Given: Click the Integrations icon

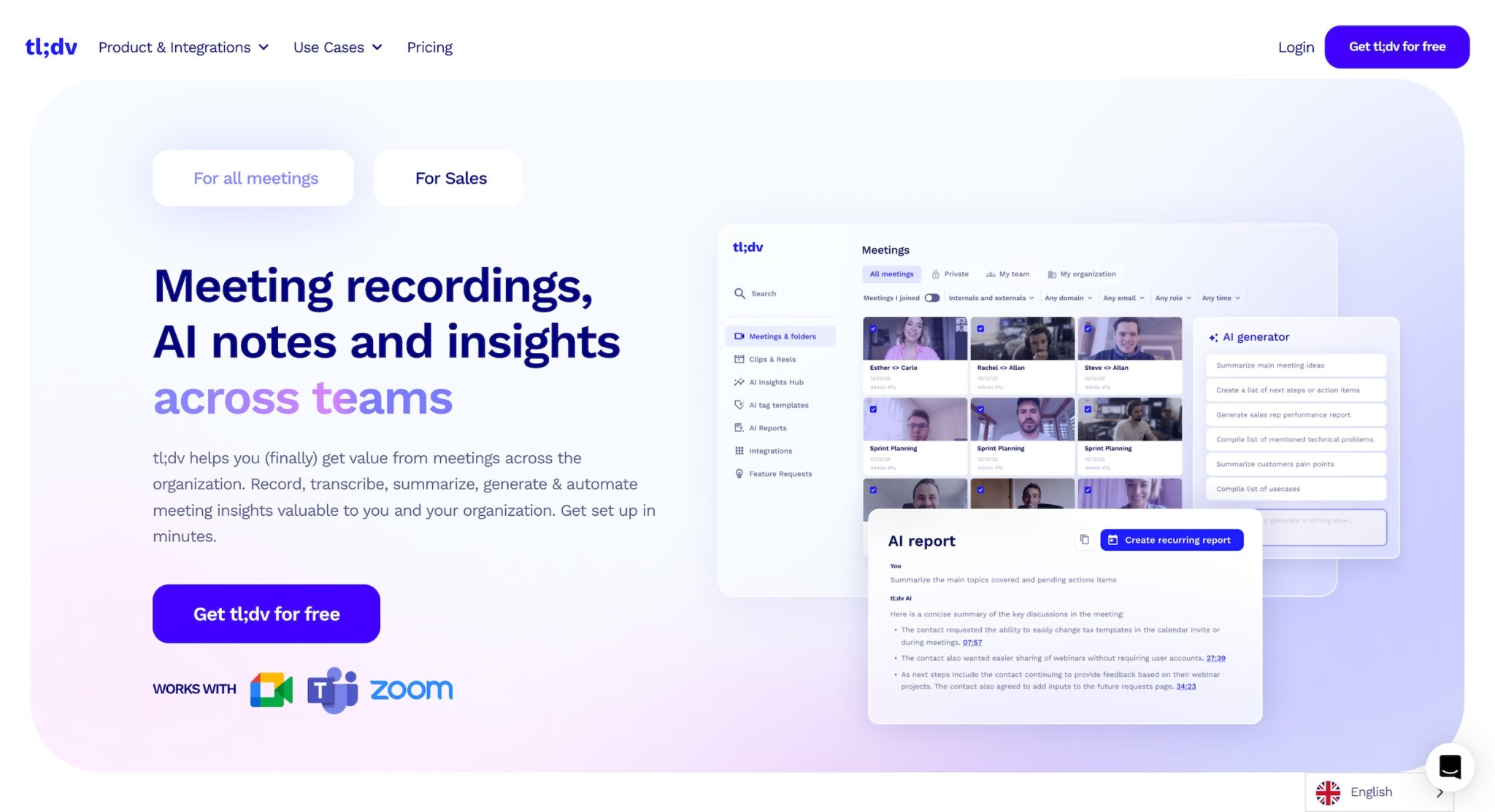Looking at the screenshot, I should pyautogui.click(x=739, y=450).
